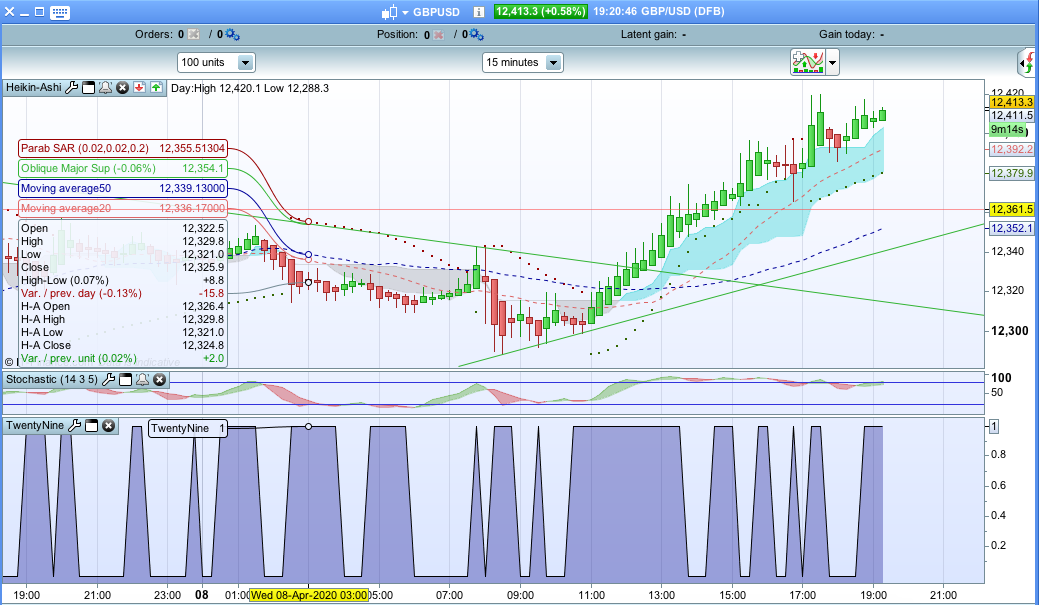Viewport: 1039px width, 605px height.
Task: Remove the TwentyNine indicator panel
Action: 109,425
